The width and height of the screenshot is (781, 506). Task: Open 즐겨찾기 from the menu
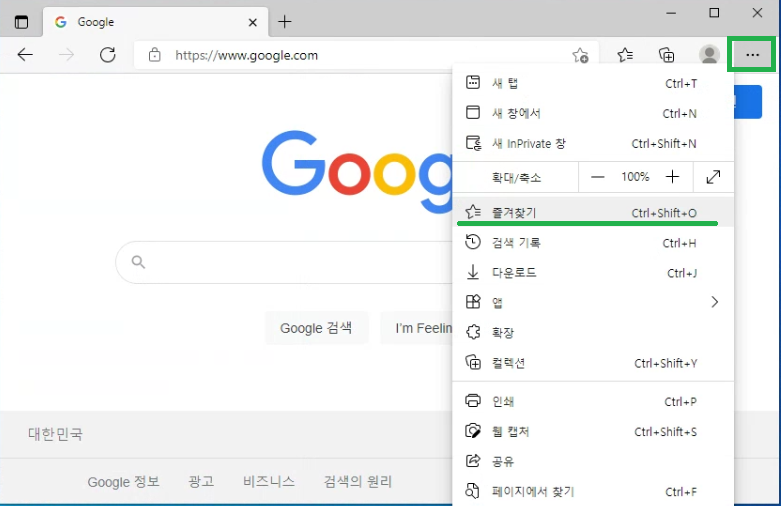(x=593, y=212)
